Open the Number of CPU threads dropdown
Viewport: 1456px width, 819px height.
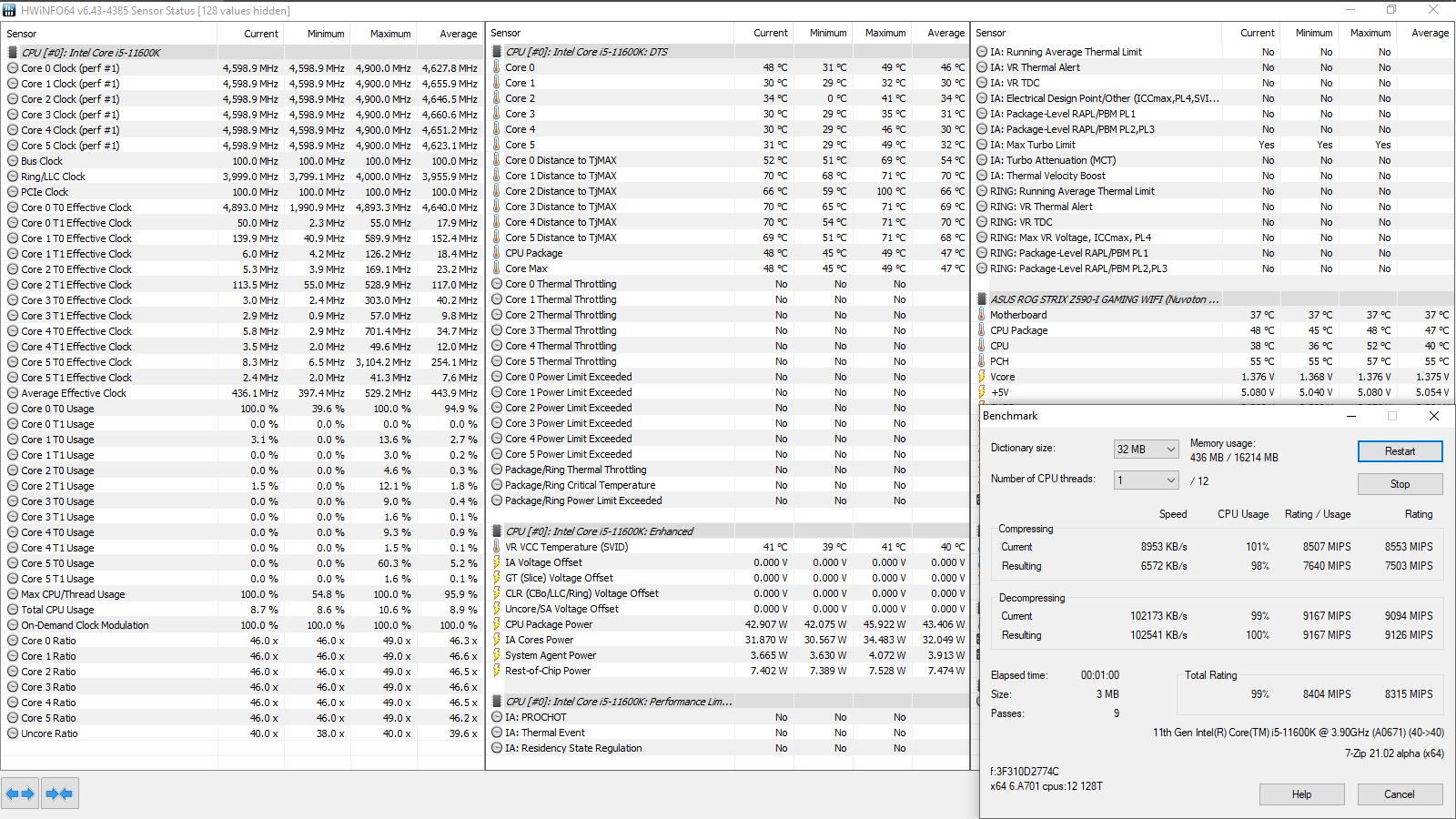pyautogui.click(x=1146, y=480)
